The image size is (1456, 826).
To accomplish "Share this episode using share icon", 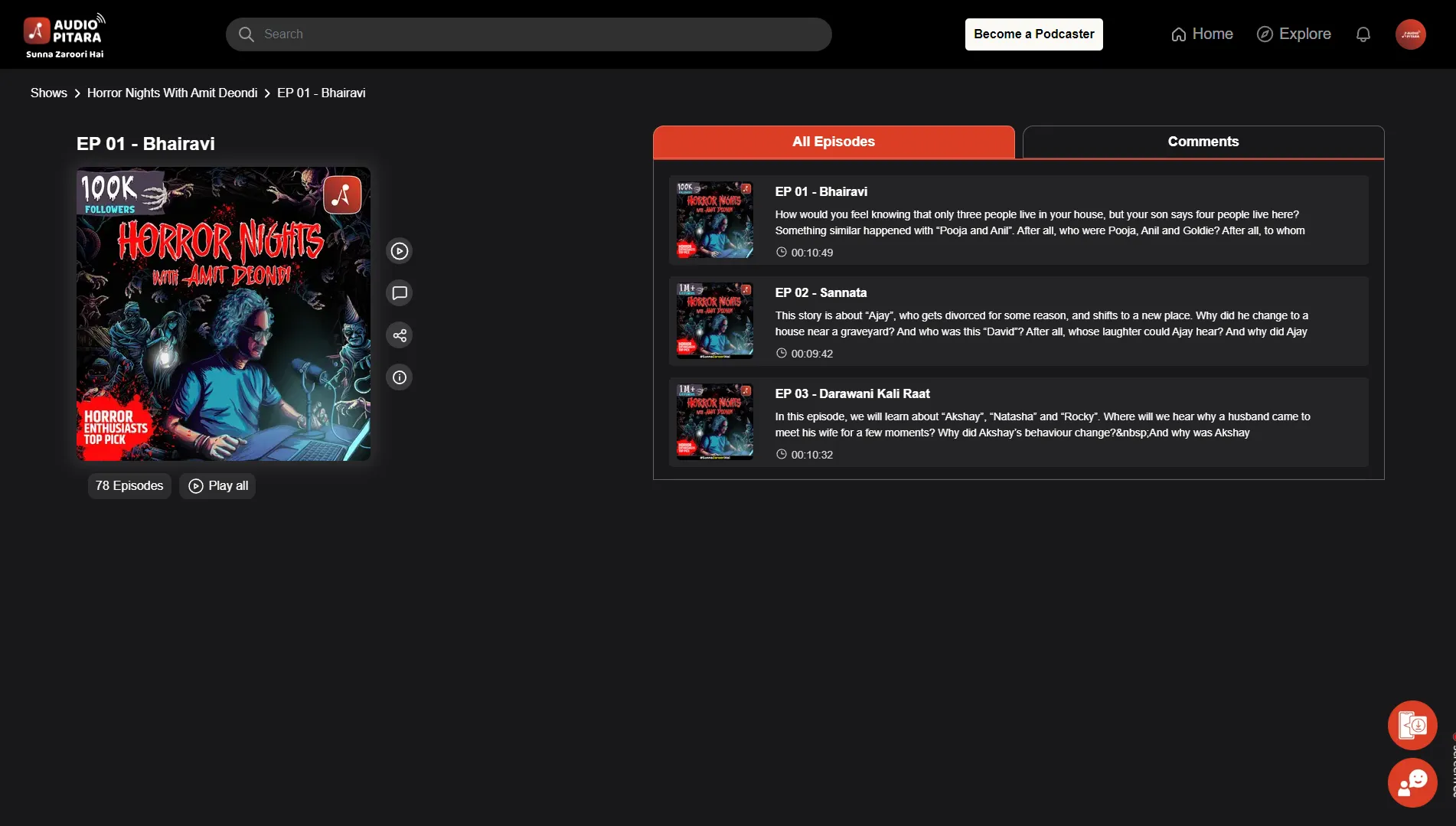I will (399, 335).
